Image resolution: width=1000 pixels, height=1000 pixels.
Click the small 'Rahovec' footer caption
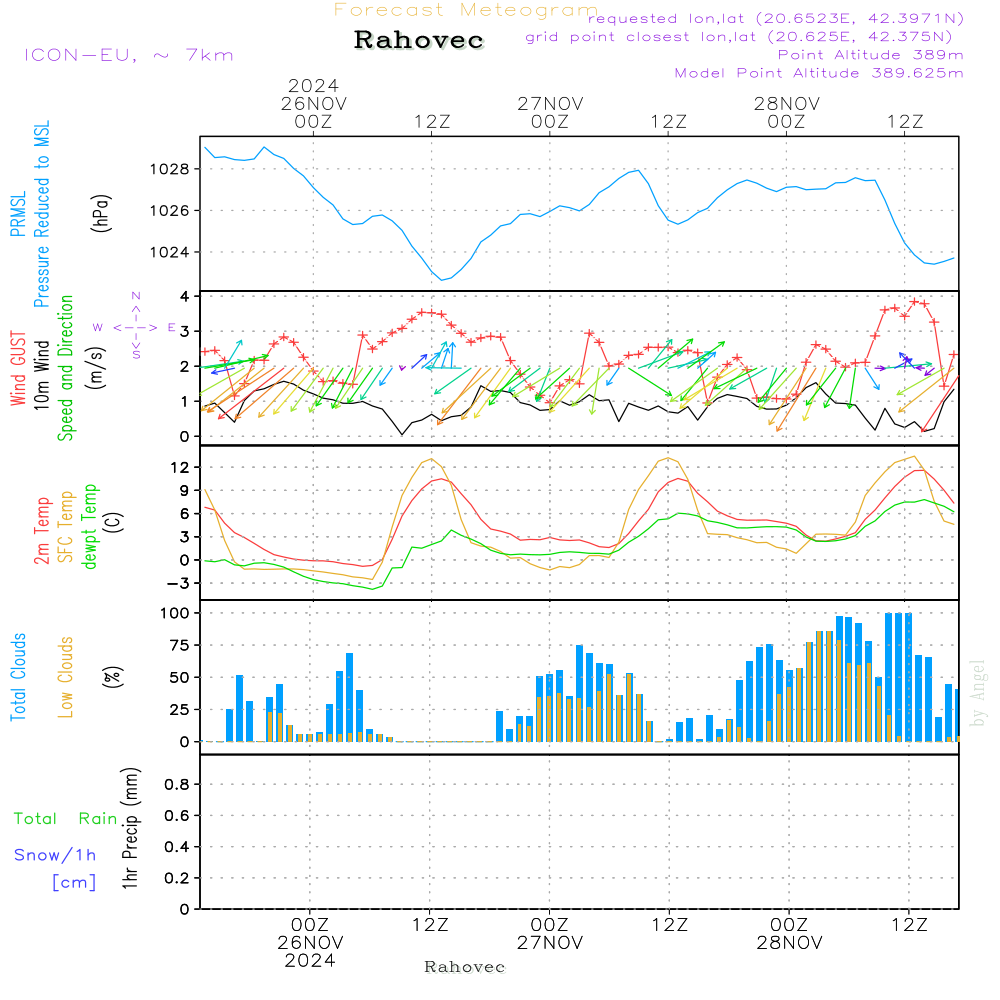point(464,967)
